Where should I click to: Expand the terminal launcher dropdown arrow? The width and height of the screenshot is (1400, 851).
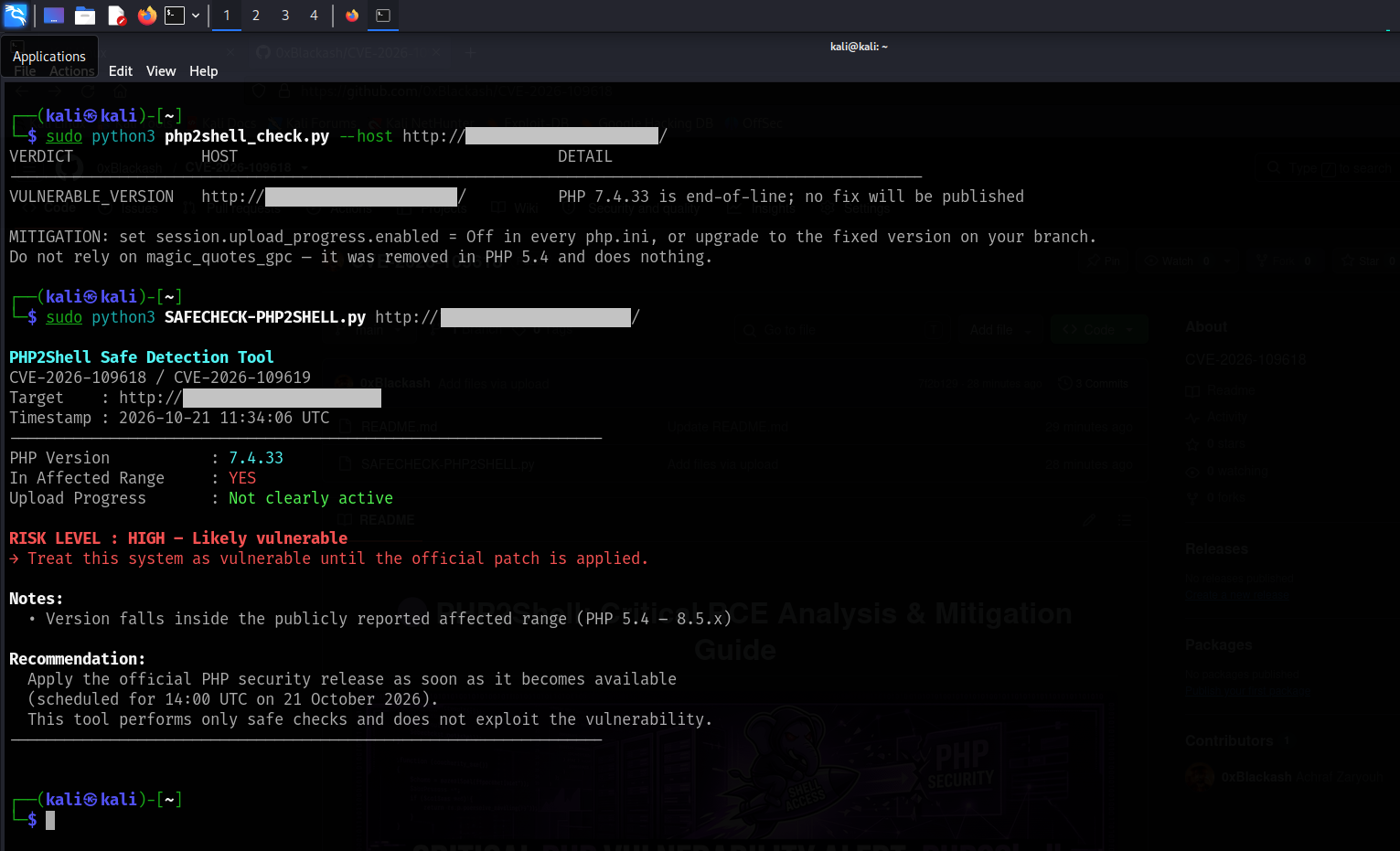point(196,16)
